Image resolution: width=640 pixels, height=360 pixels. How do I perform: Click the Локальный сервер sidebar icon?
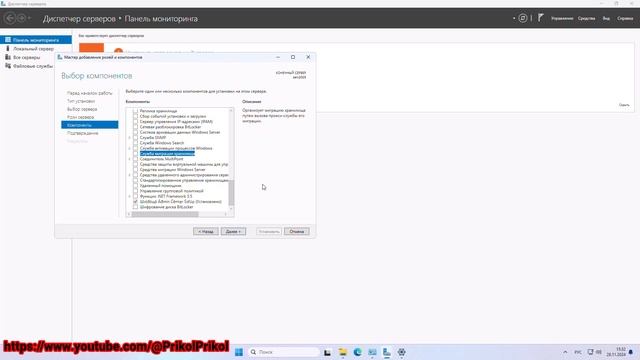click(8, 49)
